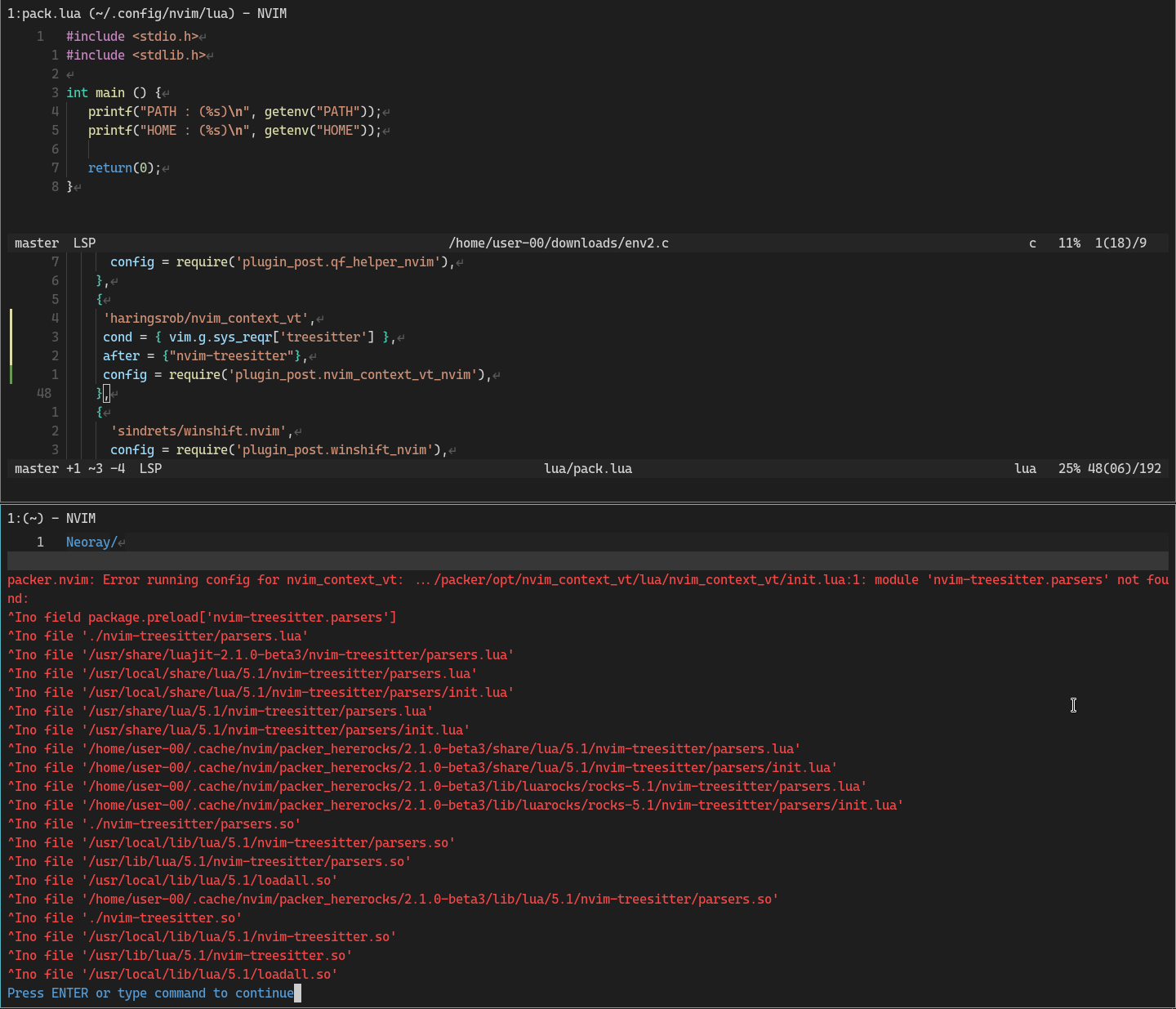Click "no field package.preload" error line
The width and height of the screenshot is (1176, 1009).
(202, 617)
